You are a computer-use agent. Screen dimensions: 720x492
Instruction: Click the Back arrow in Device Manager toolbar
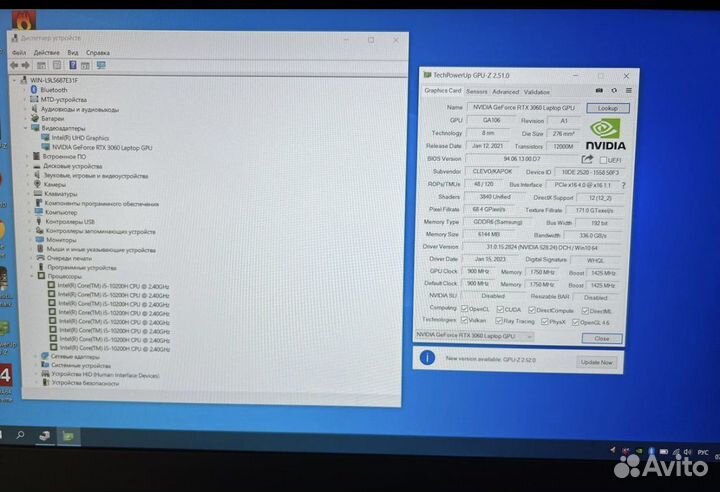click(14, 66)
